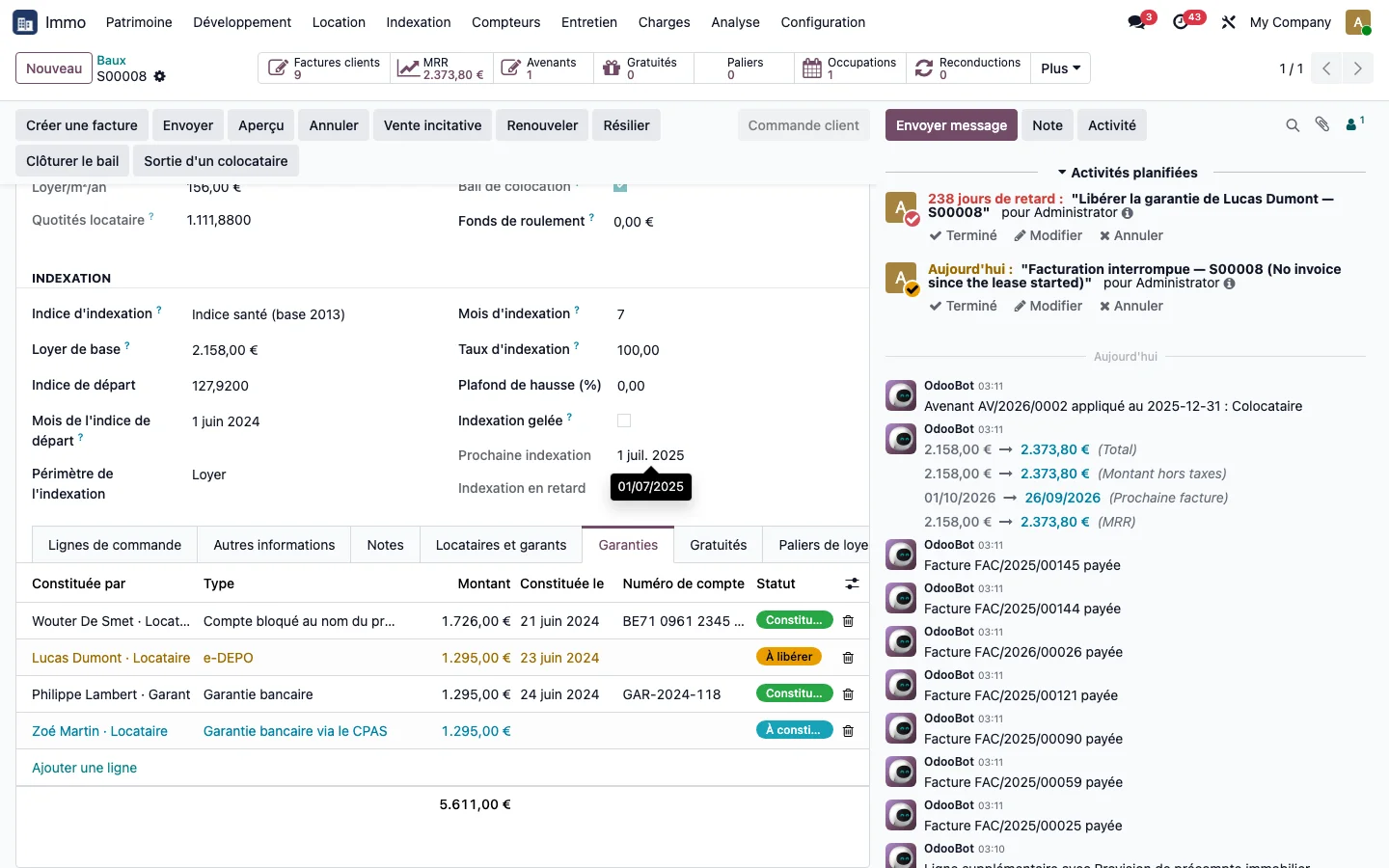Screen dimensions: 1389x868
Task: Search messages with the magnifier icon
Action: click(x=1293, y=125)
